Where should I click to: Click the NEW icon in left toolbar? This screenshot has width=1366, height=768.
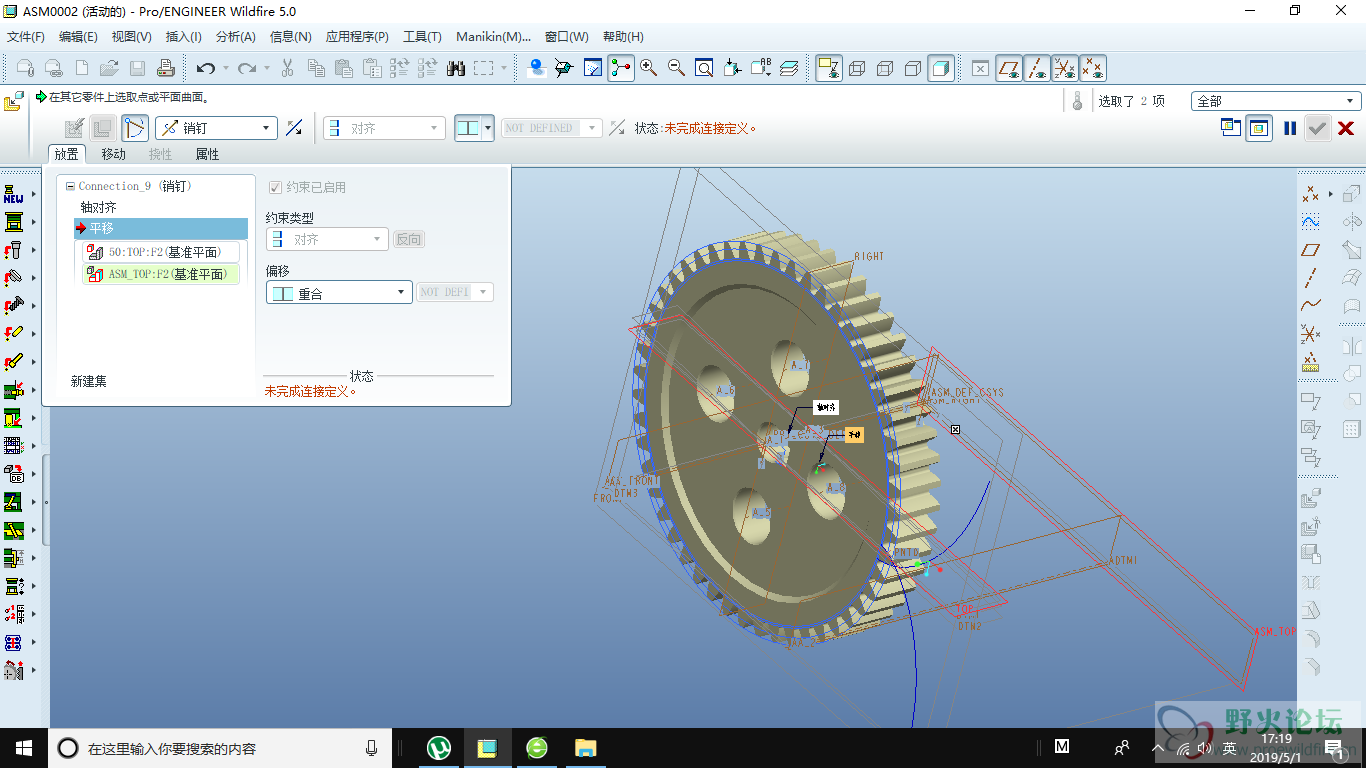(13, 193)
